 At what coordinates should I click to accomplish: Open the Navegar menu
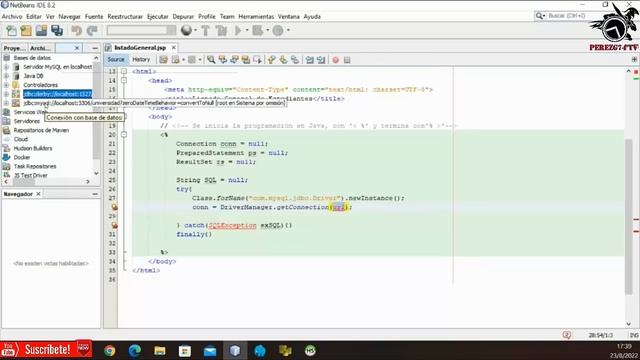69,16
